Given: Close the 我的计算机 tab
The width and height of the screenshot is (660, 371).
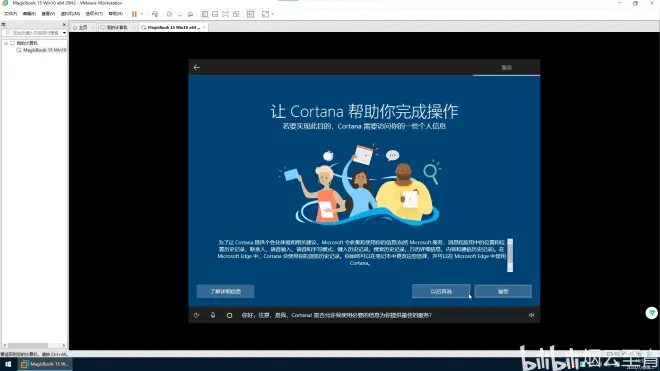Looking at the screenshot, I should [133, 27].
